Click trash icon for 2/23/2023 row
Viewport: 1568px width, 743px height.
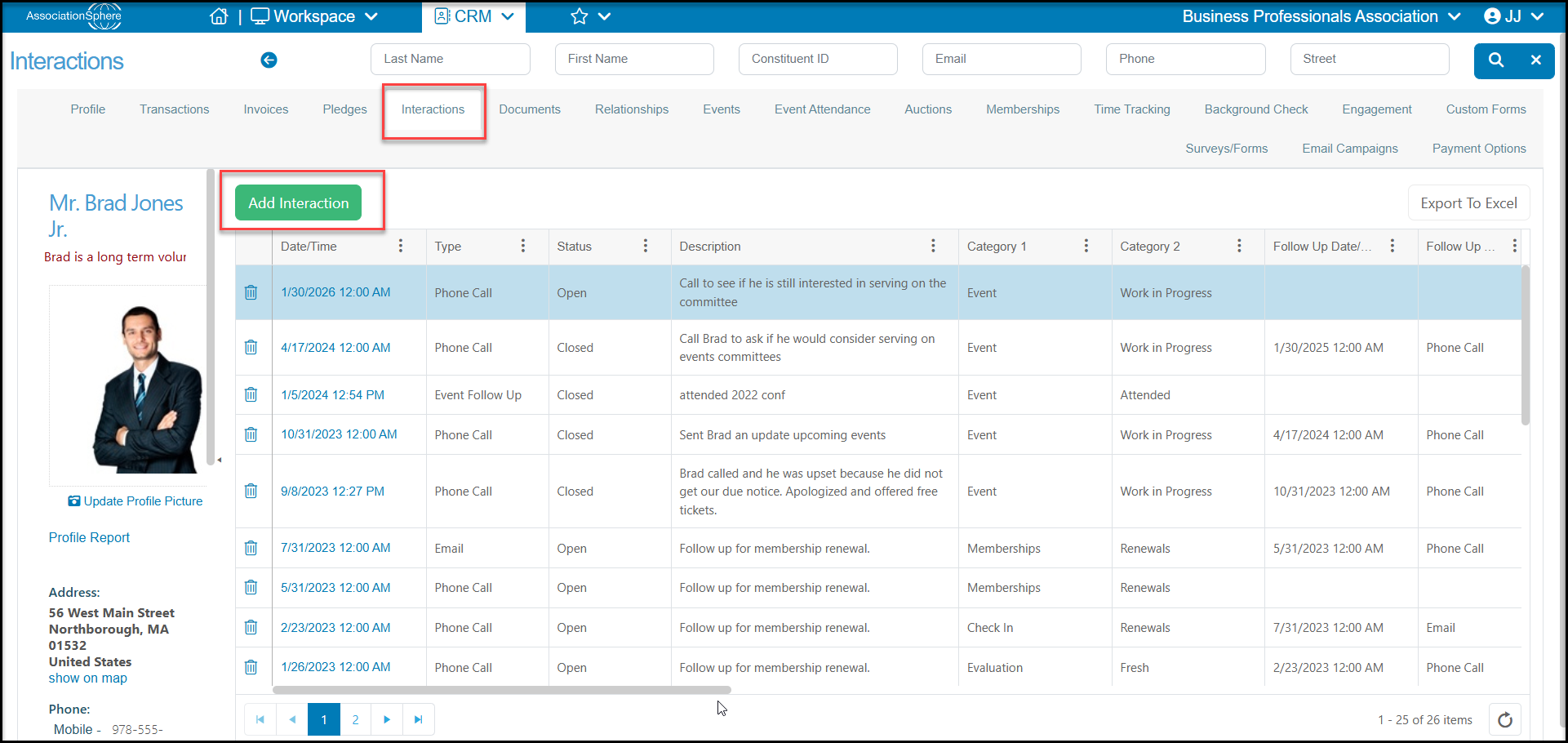pos(251,627)
